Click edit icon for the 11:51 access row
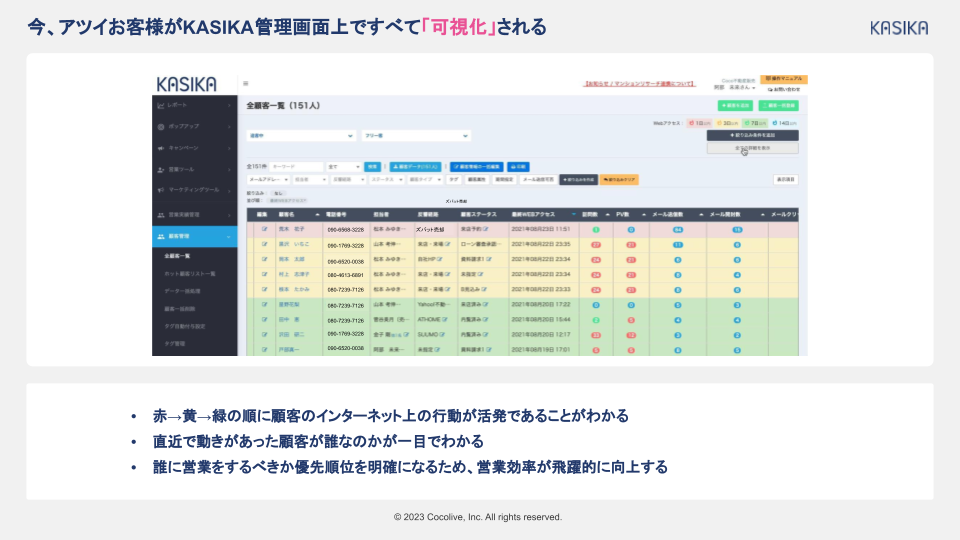The image size is (960, 540). 264,229
